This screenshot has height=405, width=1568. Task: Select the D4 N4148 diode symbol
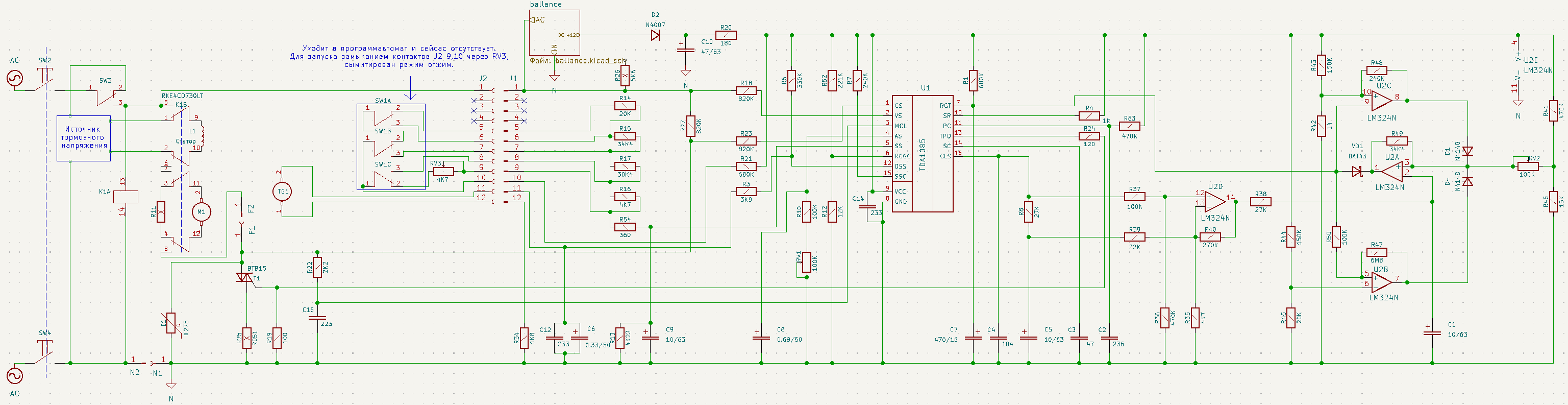pyautogui.click(x=1467, y=181)
